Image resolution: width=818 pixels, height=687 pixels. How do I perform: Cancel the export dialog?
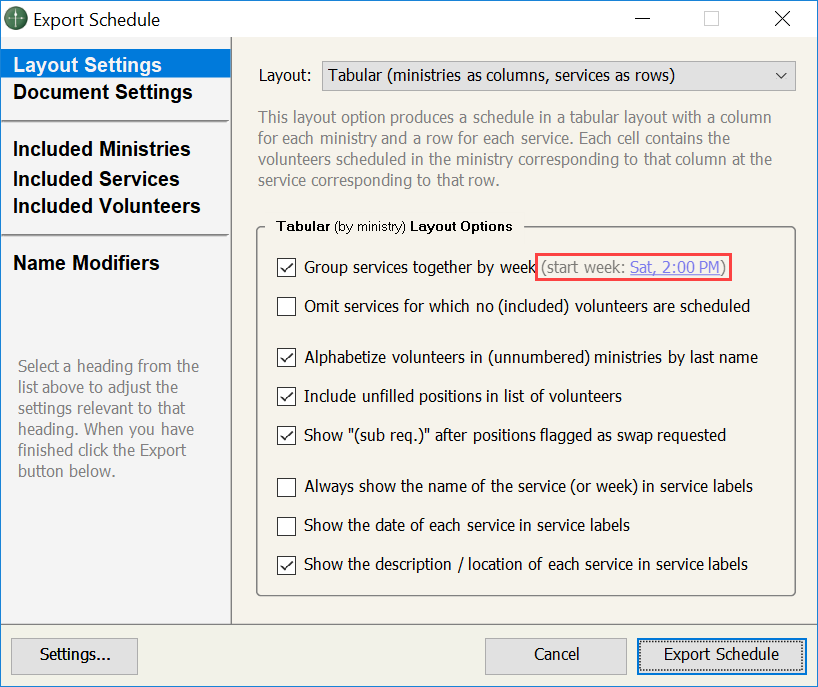tap(556, 655)
